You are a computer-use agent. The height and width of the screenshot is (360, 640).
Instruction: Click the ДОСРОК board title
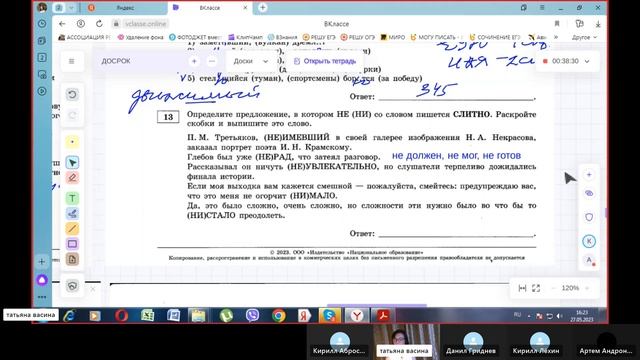116,61
